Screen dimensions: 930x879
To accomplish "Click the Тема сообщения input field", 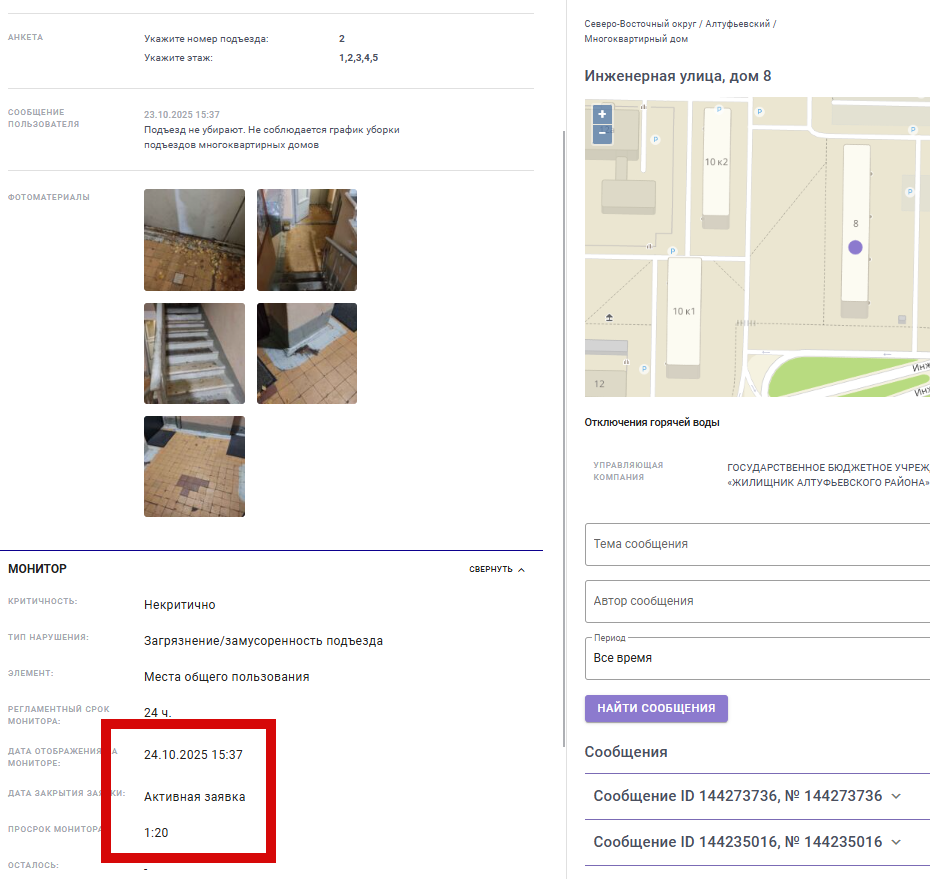I will [x=757, y=544].
